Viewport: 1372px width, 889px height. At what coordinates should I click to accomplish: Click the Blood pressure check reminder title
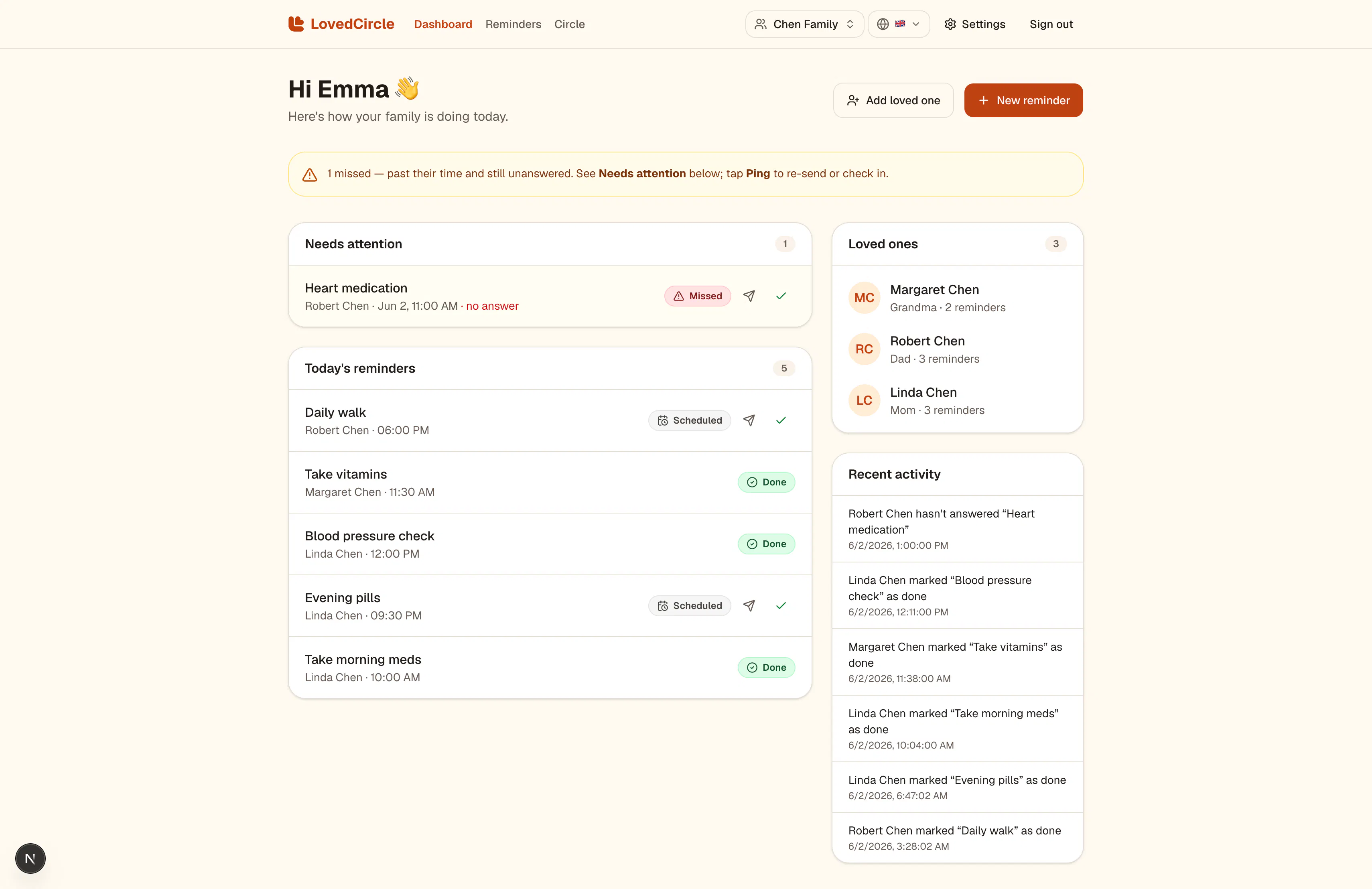tap(369, 536)
